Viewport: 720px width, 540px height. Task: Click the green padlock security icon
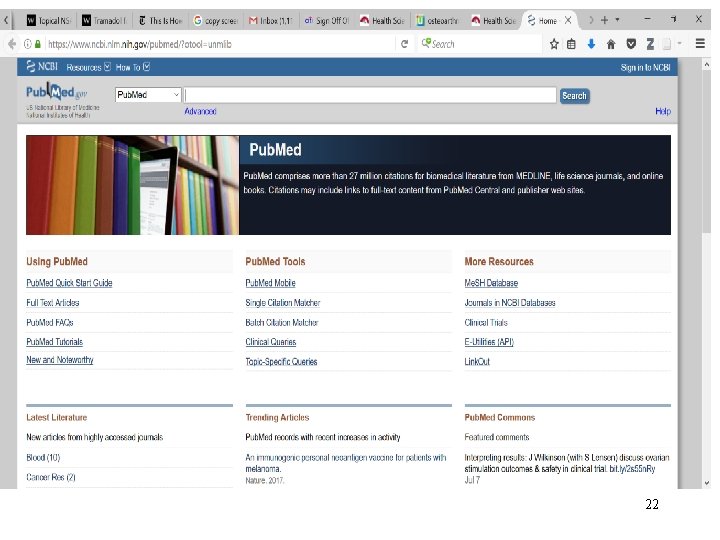(38, 44)
